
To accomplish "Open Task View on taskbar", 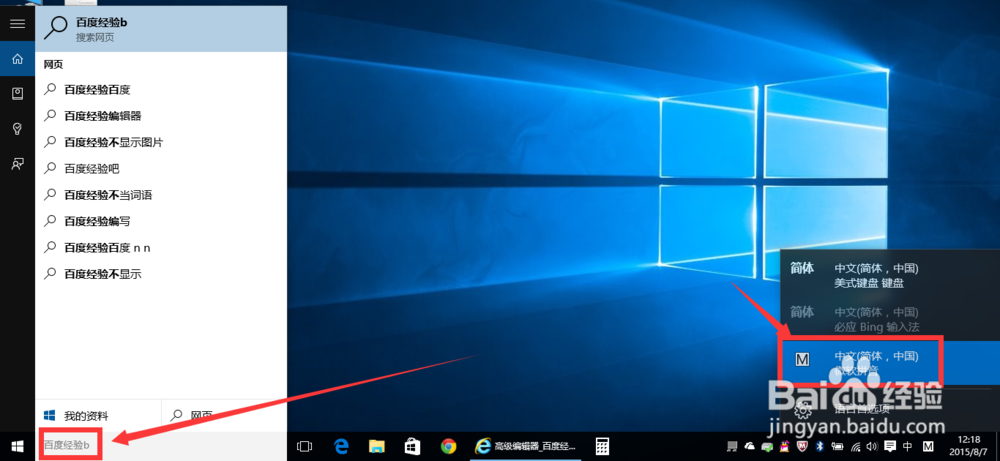I will tap(305, 446).
